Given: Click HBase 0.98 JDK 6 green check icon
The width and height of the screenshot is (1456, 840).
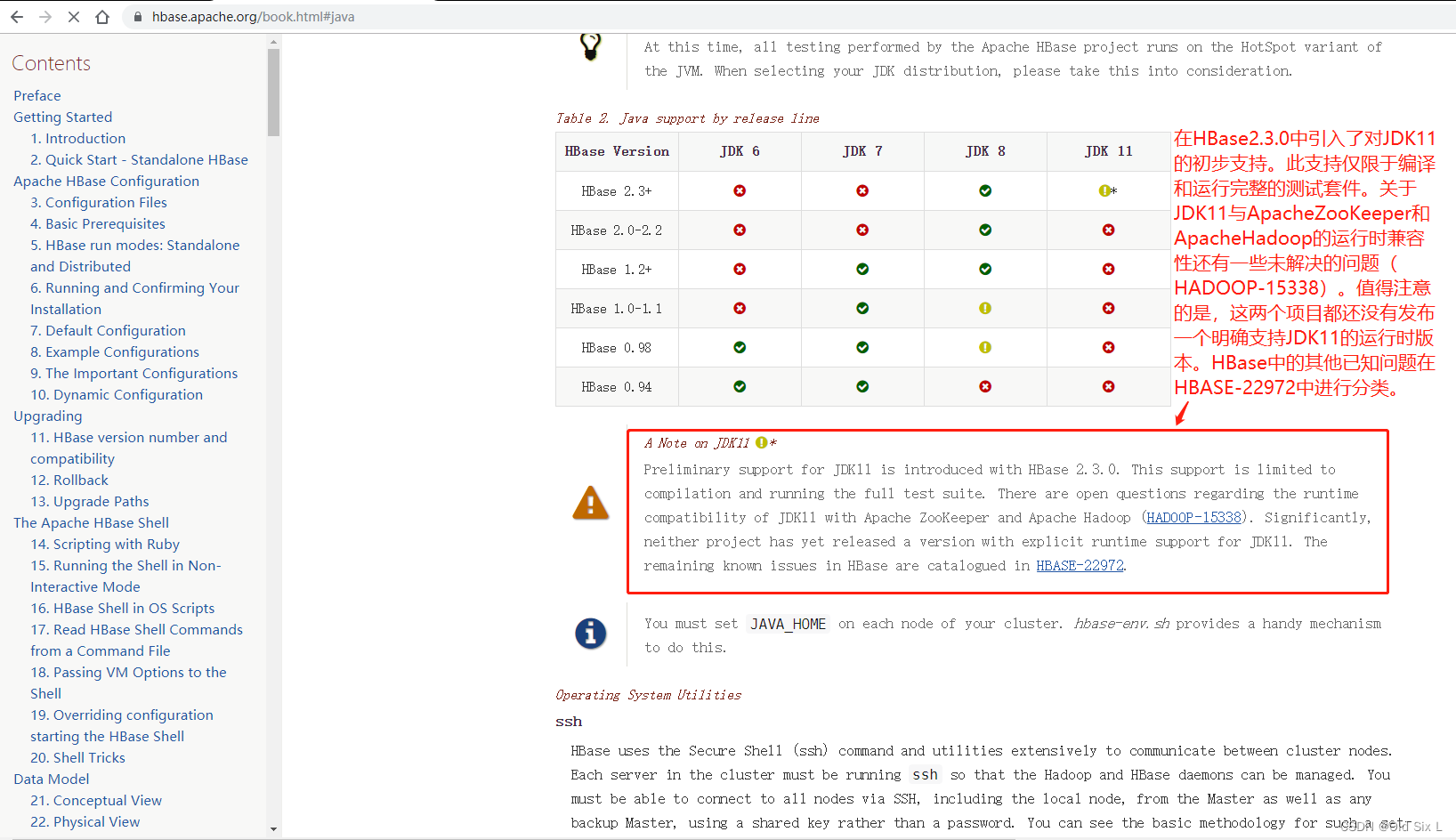Looking at the screenshot, I should [x=740, y=347].
